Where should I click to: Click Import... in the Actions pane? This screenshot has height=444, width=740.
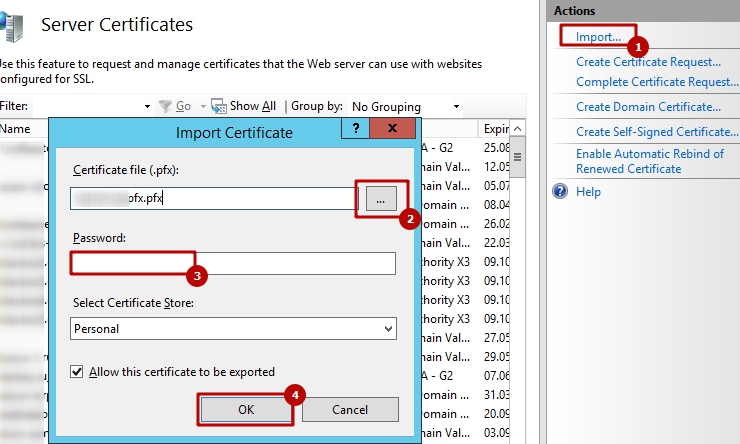tap(598, 38)
